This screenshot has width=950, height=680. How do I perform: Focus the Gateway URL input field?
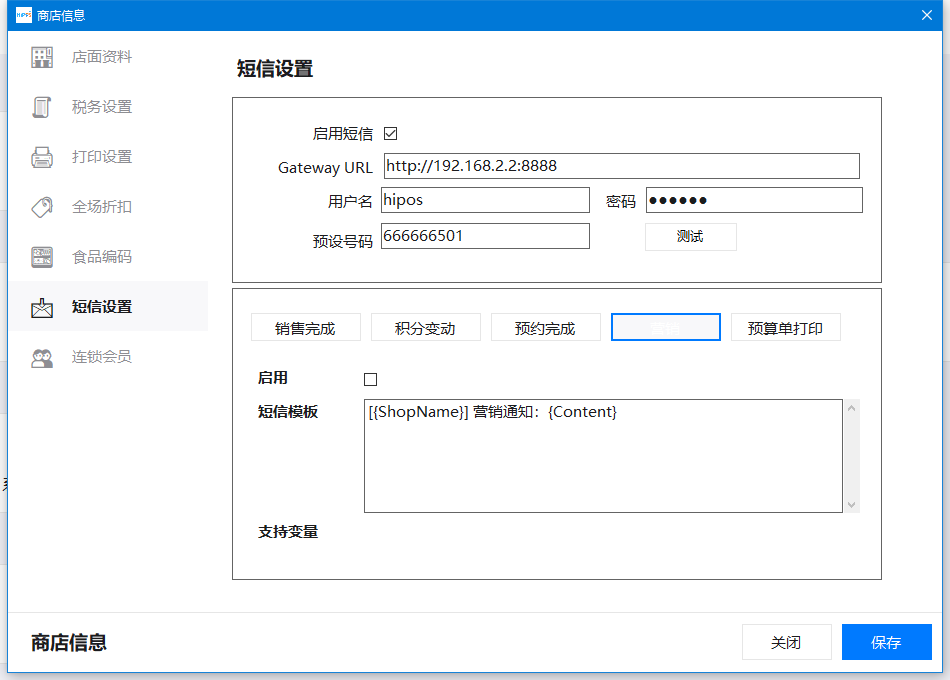click(x=621, y=166)
